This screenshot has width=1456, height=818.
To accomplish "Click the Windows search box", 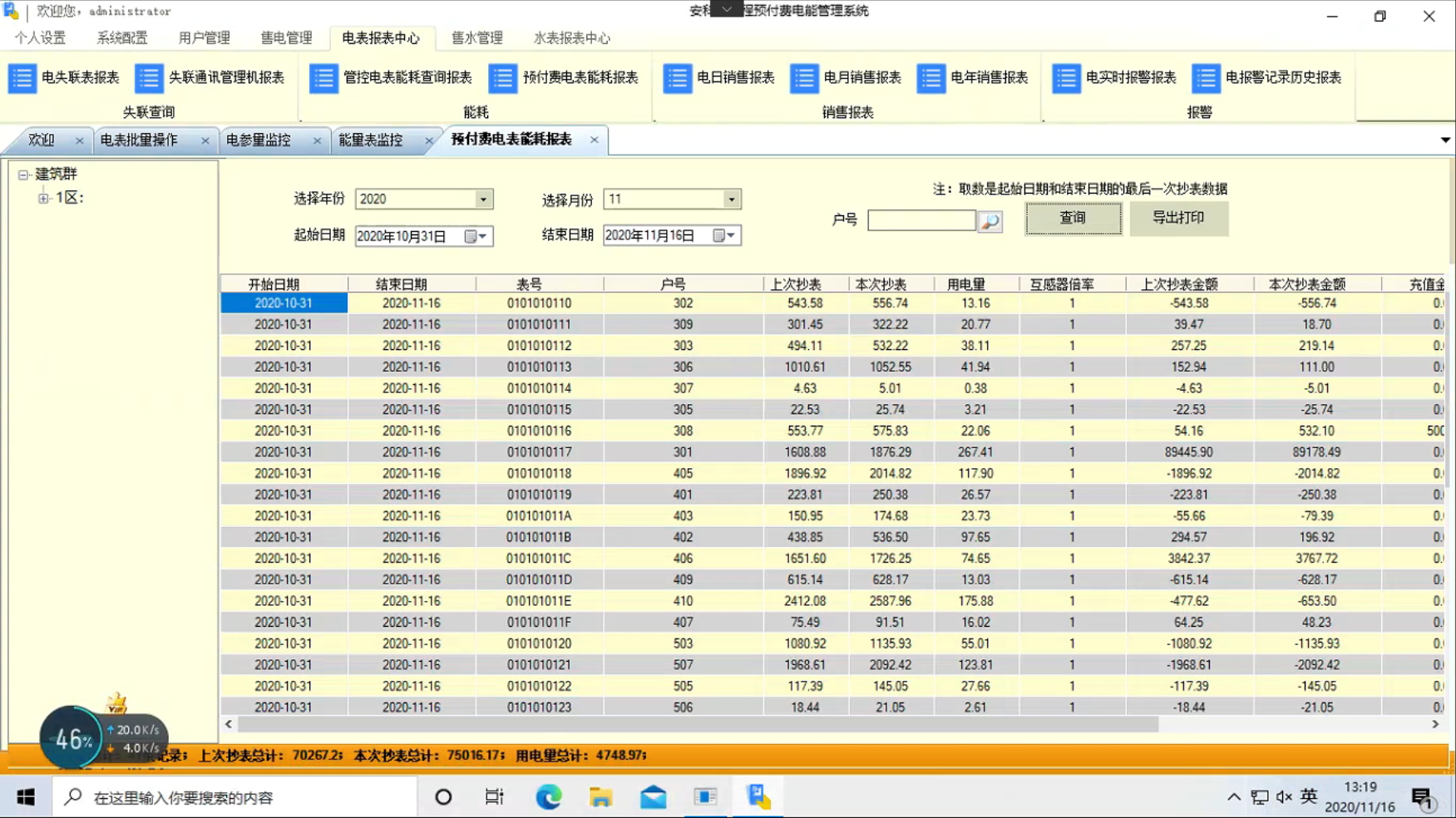I will (235, 797).
